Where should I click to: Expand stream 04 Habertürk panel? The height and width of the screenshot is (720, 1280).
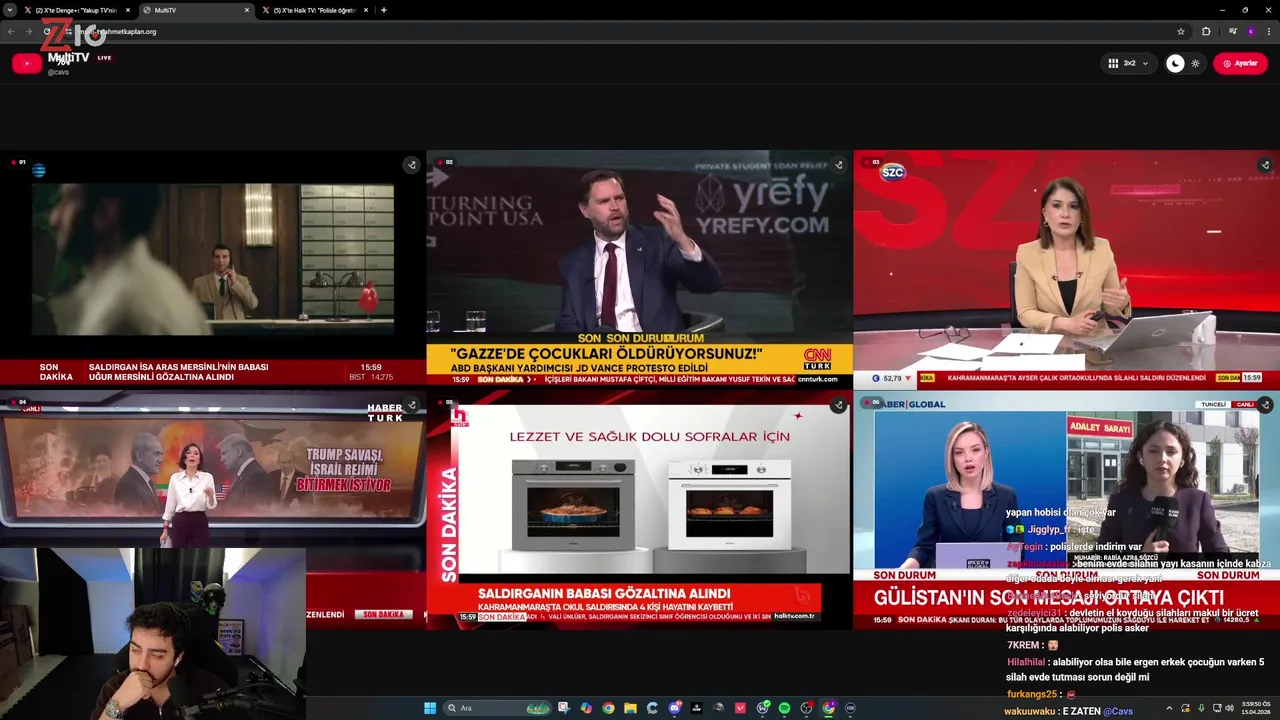pyautogui.click(x=411, y=405)
